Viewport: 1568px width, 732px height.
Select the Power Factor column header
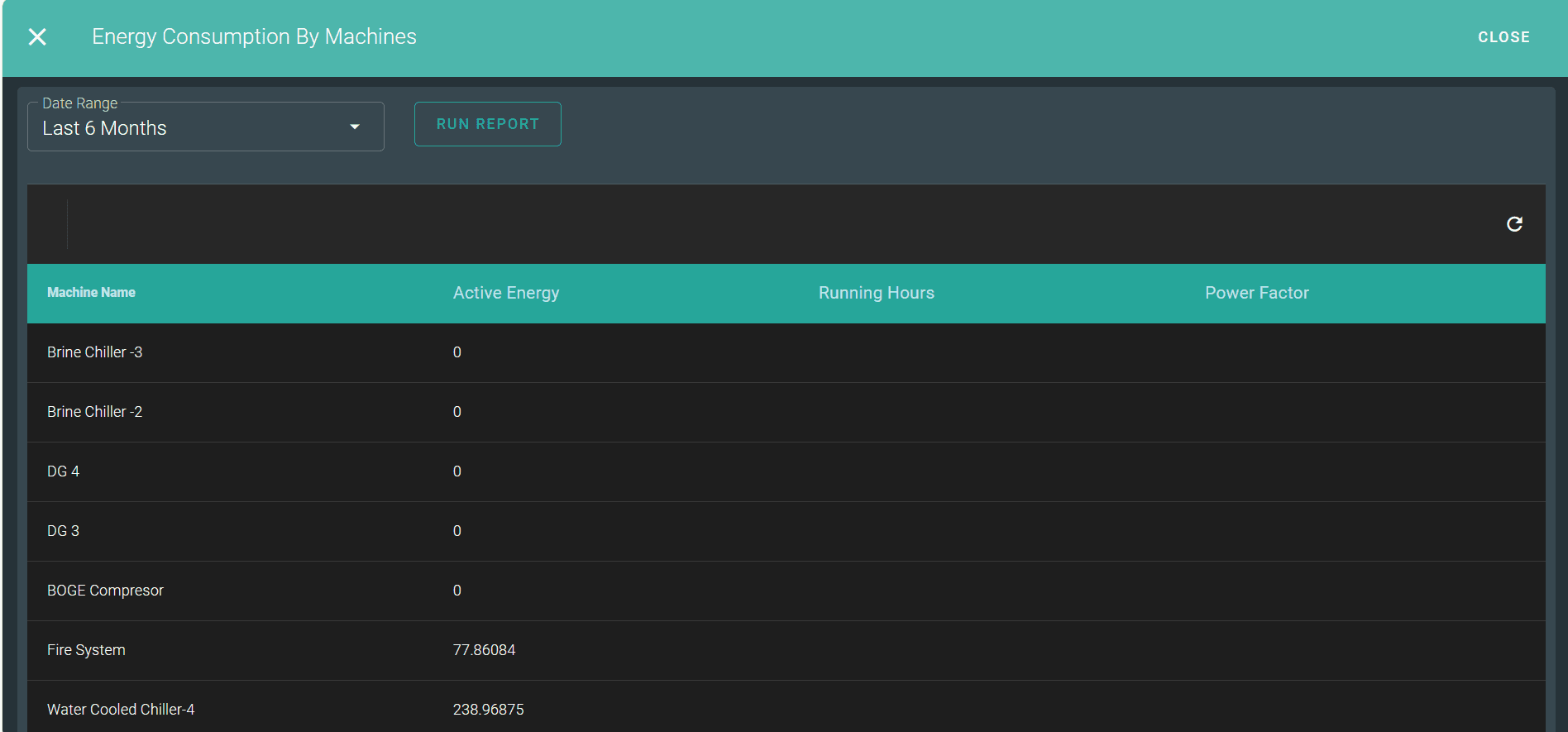tap(1256, 293)
